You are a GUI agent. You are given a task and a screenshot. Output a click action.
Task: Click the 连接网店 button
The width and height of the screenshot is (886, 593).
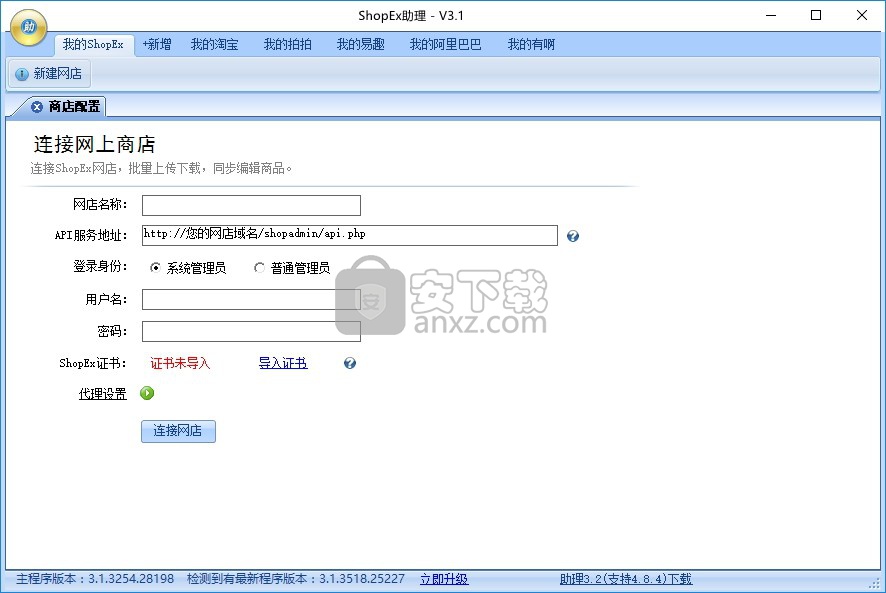178,431
